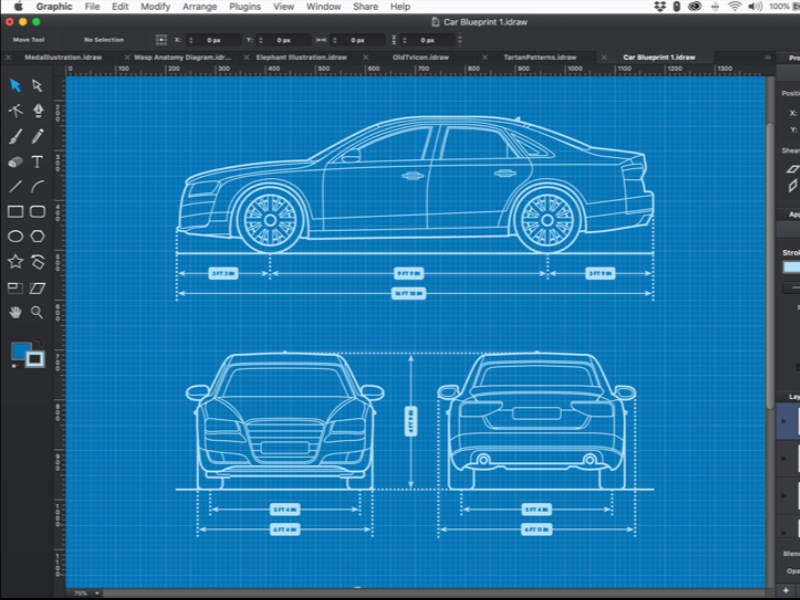
Task: Open the Plugins menu
Action: (x=245, y=7)
